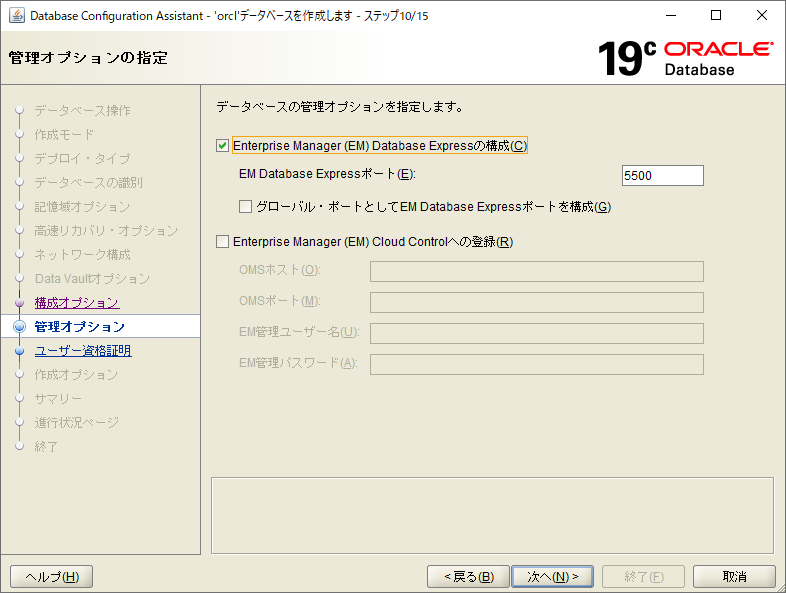Click the 作成モード step
The image size is (786, 593).
[x=64, y=134]
